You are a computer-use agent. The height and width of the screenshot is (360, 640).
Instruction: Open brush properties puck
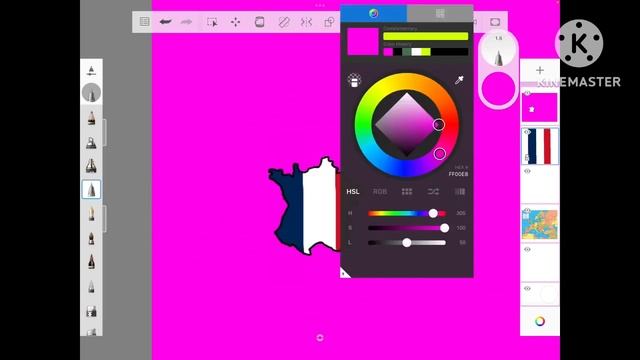click(498, 50)
